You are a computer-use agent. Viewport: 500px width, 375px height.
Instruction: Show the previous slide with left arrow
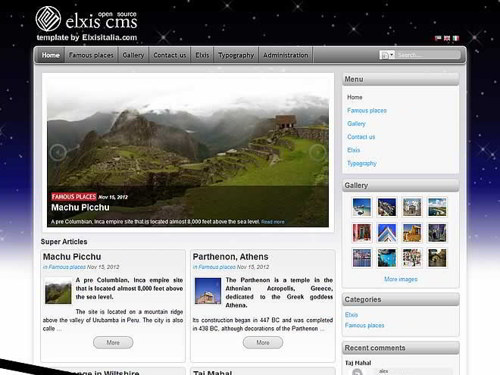tap(58, 152)
